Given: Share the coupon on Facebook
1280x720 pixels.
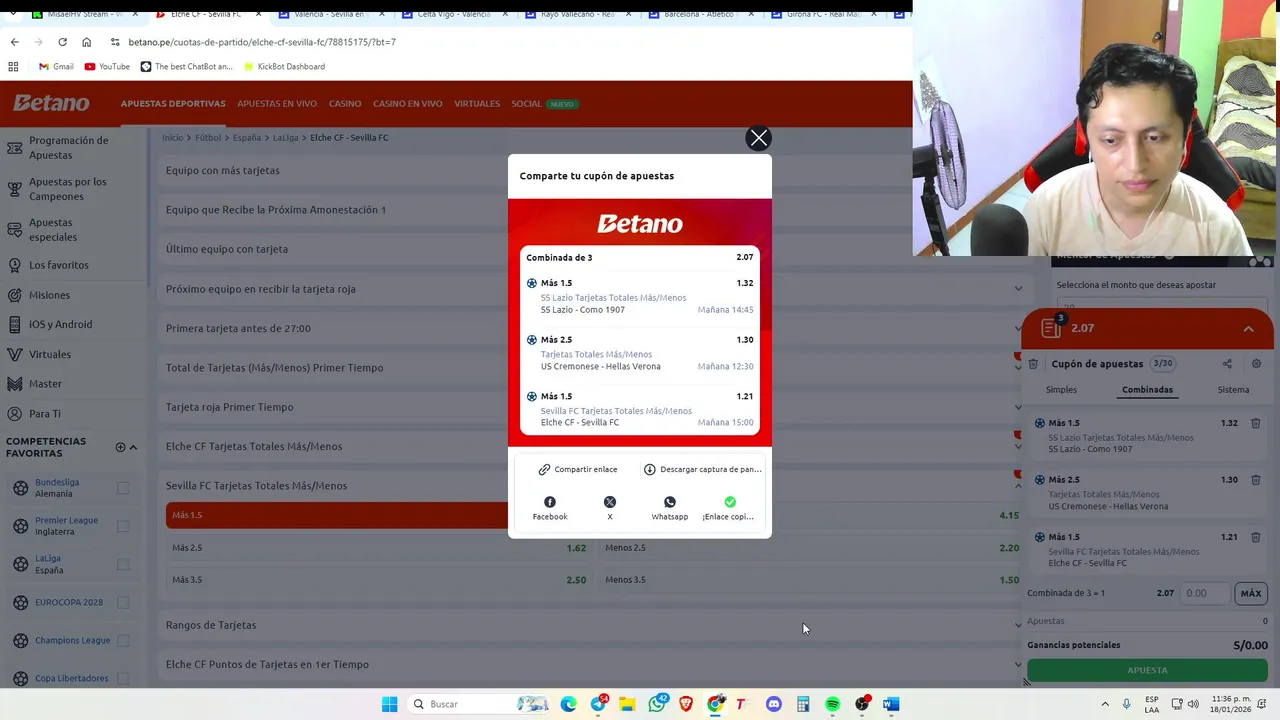Looking at the screenshot, I should click(x=550, y=508).
